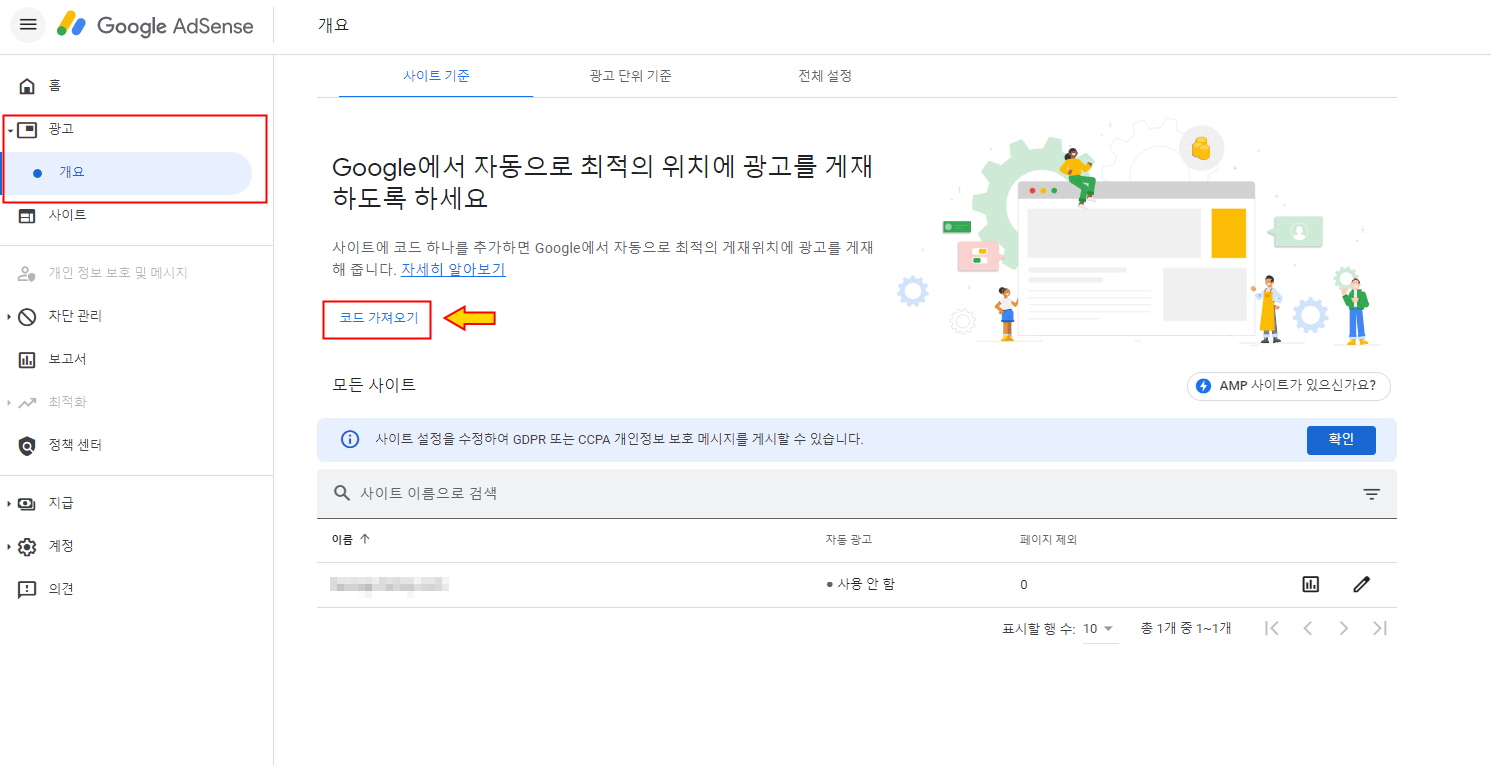1491x765 pixels.
Task: Click the home icon in sidebar
Action: click(x=28, y=87)
